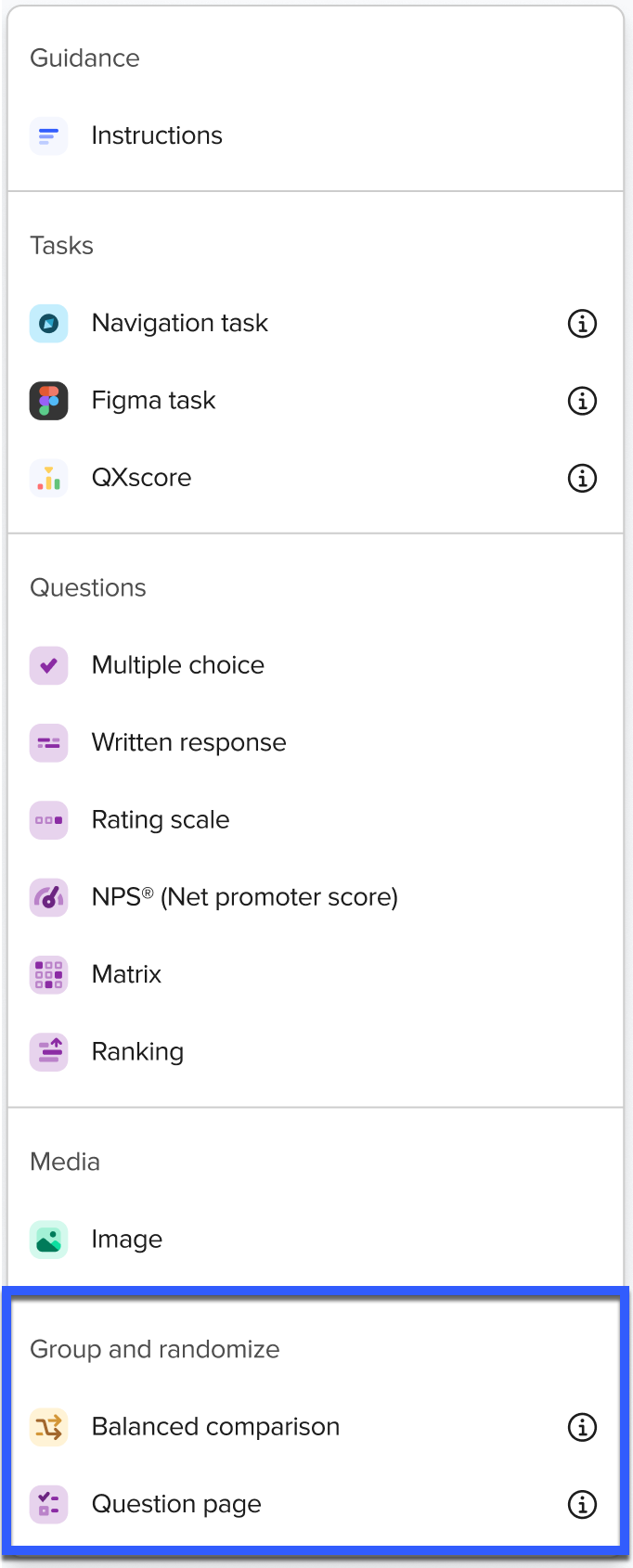Image resolution: width=633 pixels, height=1568 pixels.
Task: Add a Question page item
Action: [x=176, y=1504]
